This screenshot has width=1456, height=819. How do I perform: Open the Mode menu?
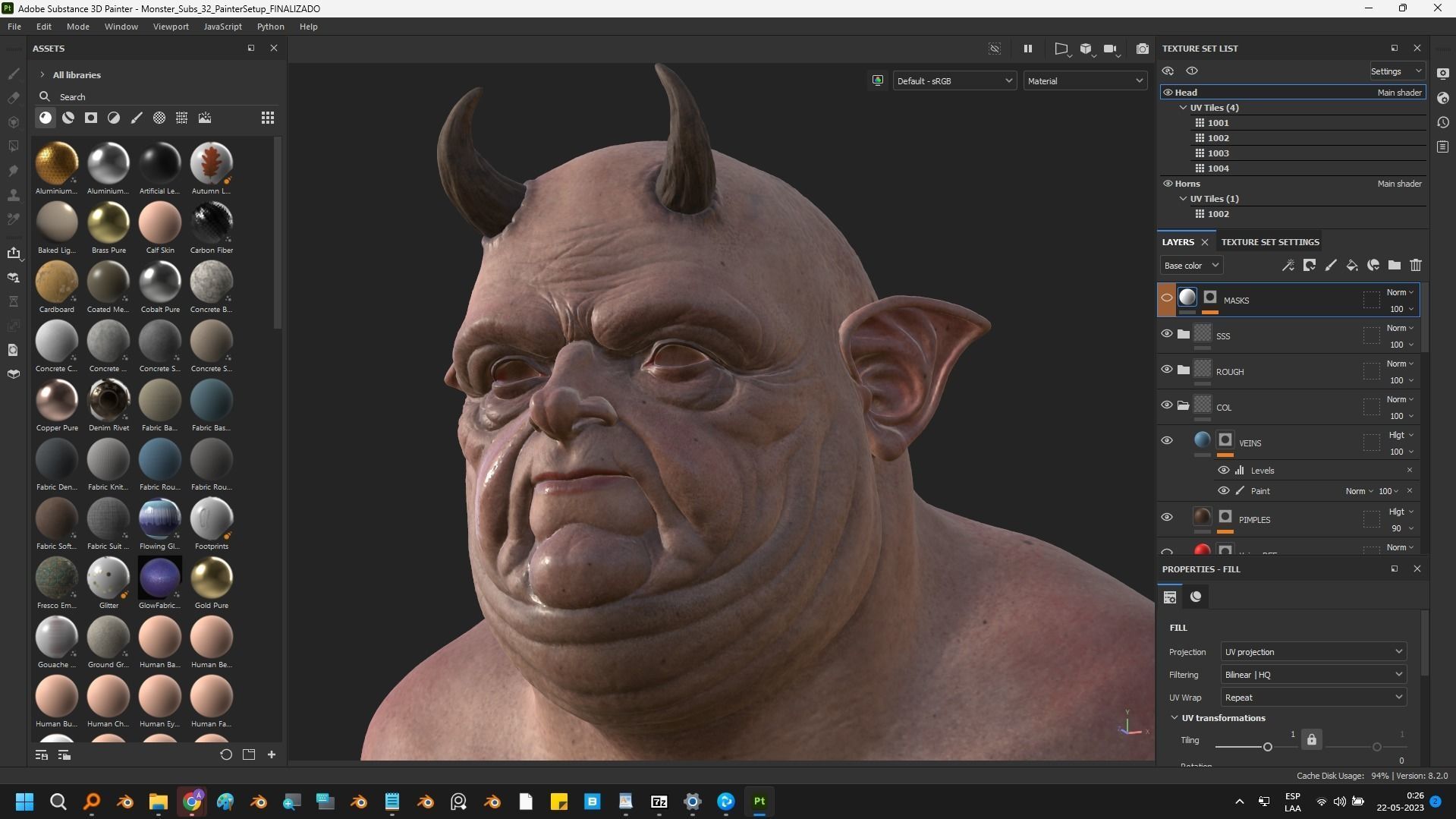[78, 27]
